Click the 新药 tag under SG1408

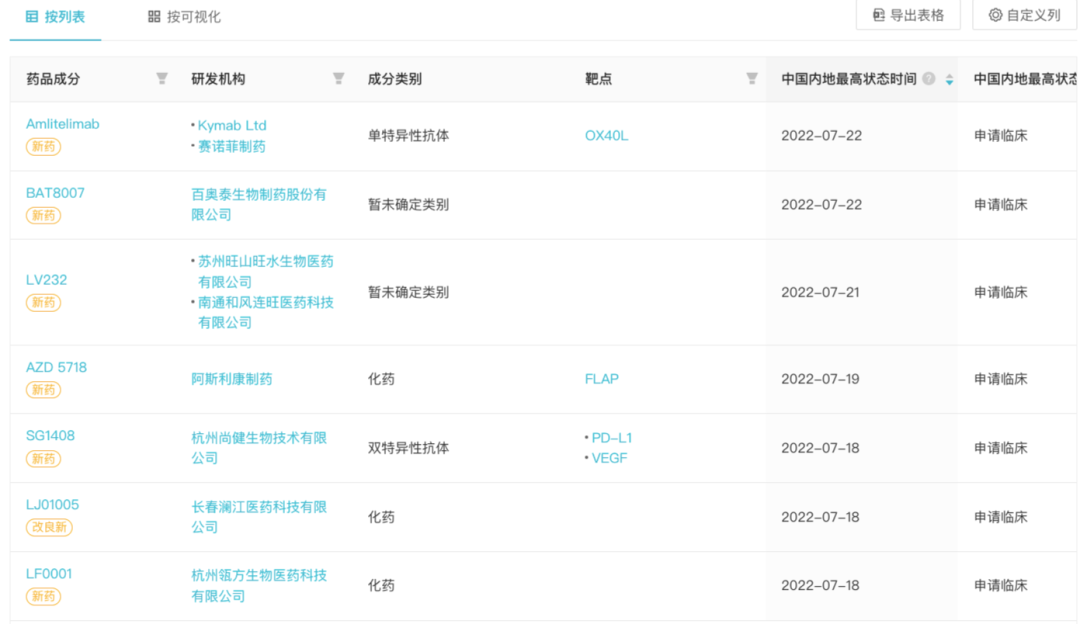pos(43,458)
